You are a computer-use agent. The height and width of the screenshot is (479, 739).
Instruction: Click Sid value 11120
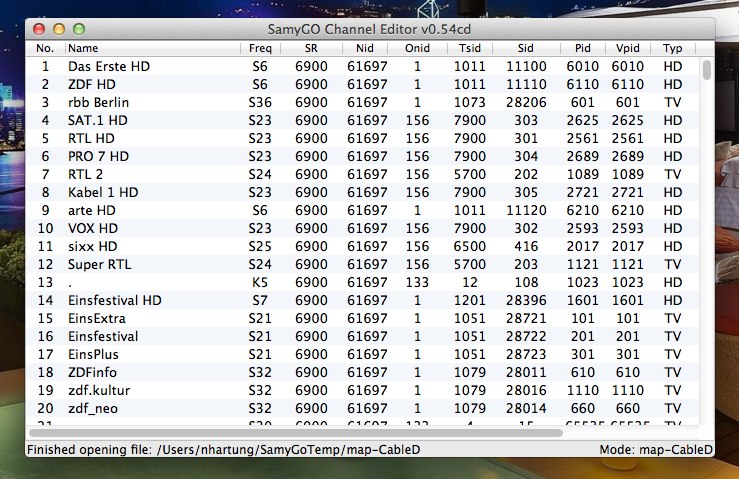click(x=526, y=210)
